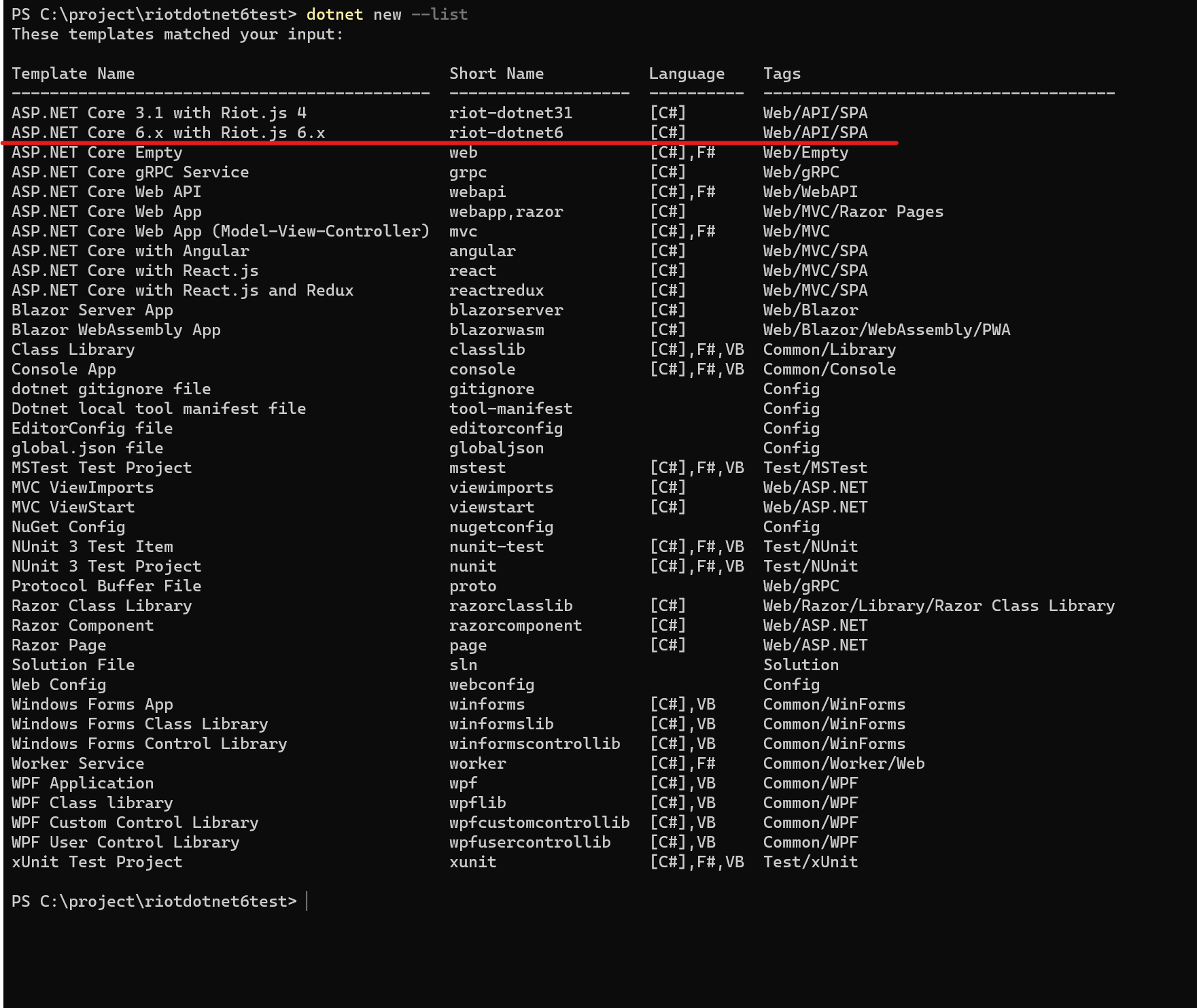Click 'ASP.NET Core with React.js and Redux'
Screen dimensions: 1197x1008
[182, 290]
